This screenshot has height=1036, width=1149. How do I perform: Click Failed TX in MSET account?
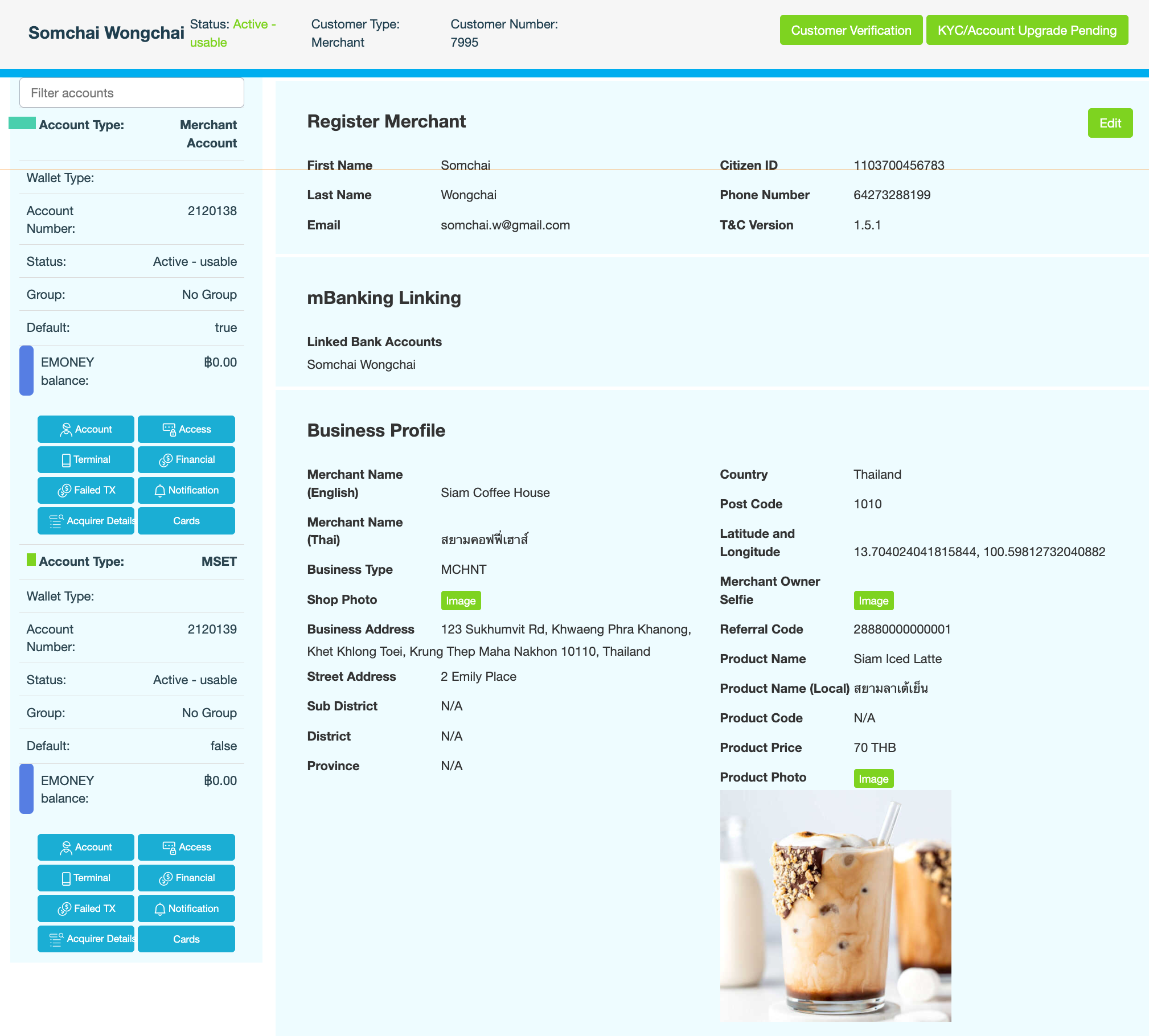coord(86,908)
